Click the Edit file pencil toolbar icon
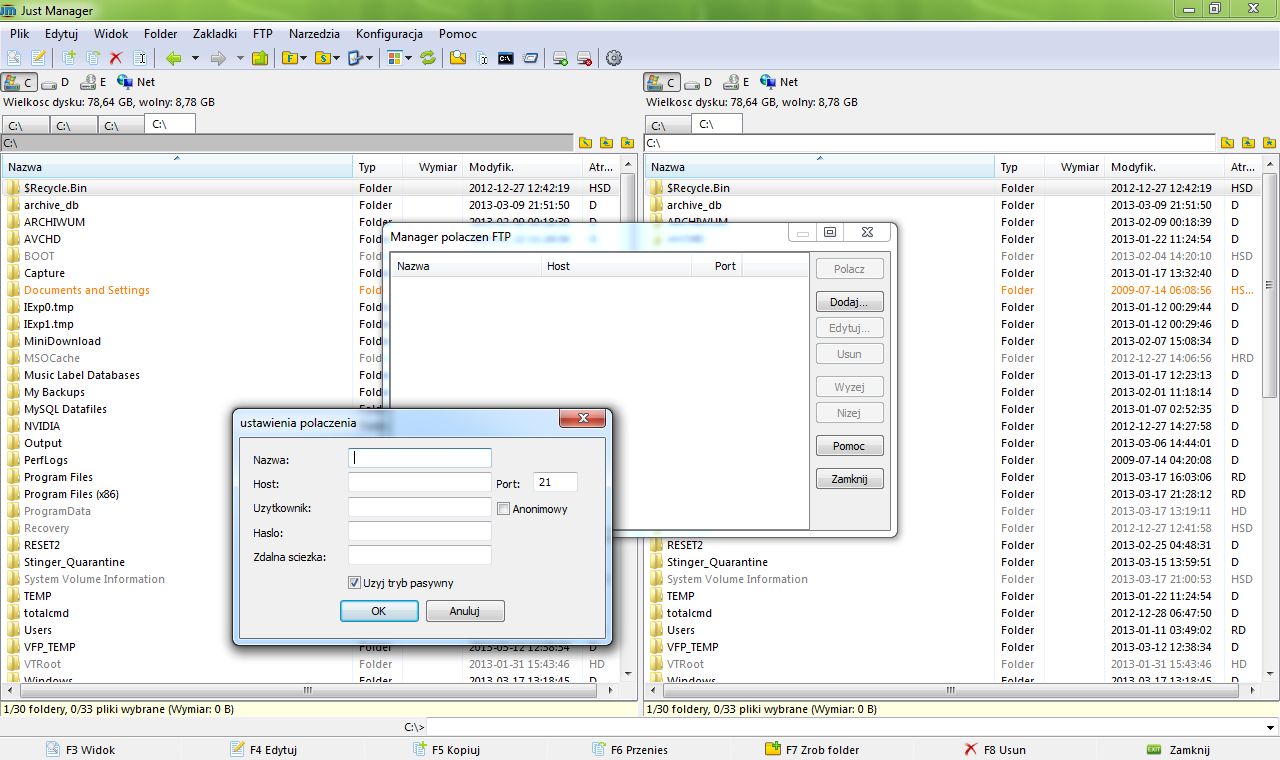Image resolution: width=1280 pixels, height=760 pixels. pyautogui.click(x=38, y=58)
